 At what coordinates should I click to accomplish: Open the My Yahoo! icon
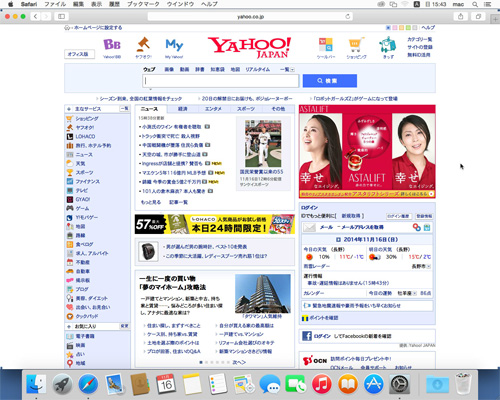(174, 45)
